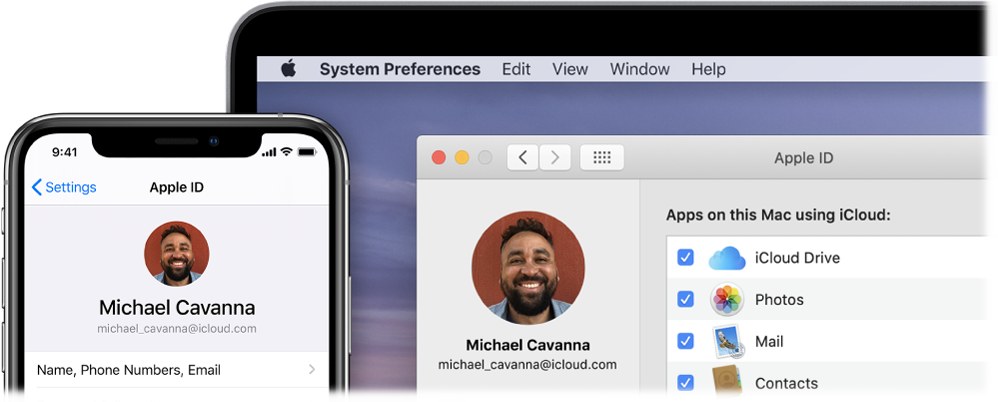
Task: Click the Photos flower icon
Action: 727,300
